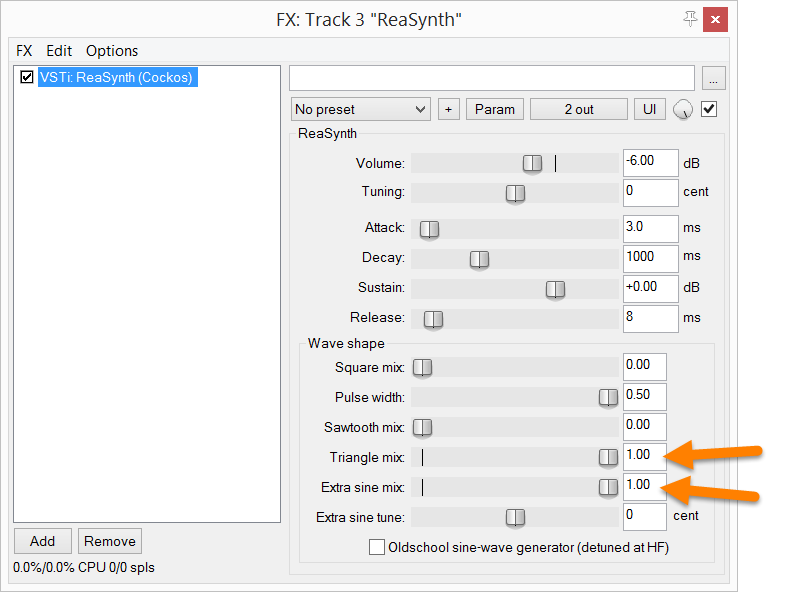Select VSTi: ReaSynth (Cockos) in FX list
Image resolution: width=798 pixels, height=592 pixels.
[117, 77]
